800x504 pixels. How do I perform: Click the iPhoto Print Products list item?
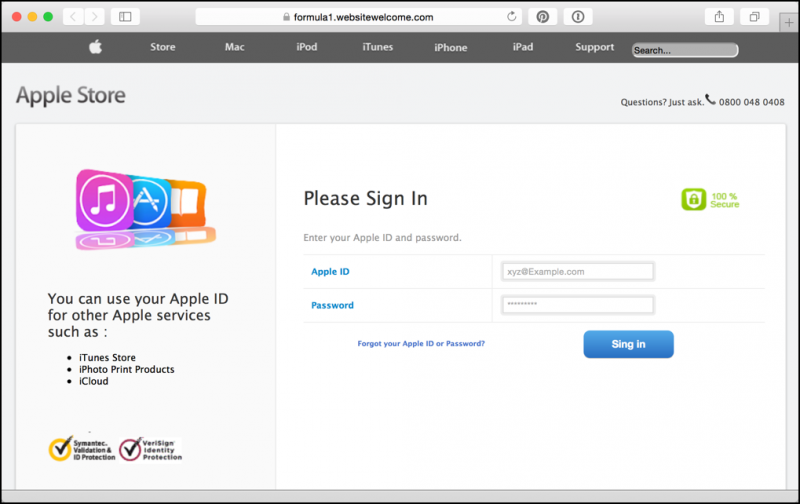[127, 369]
